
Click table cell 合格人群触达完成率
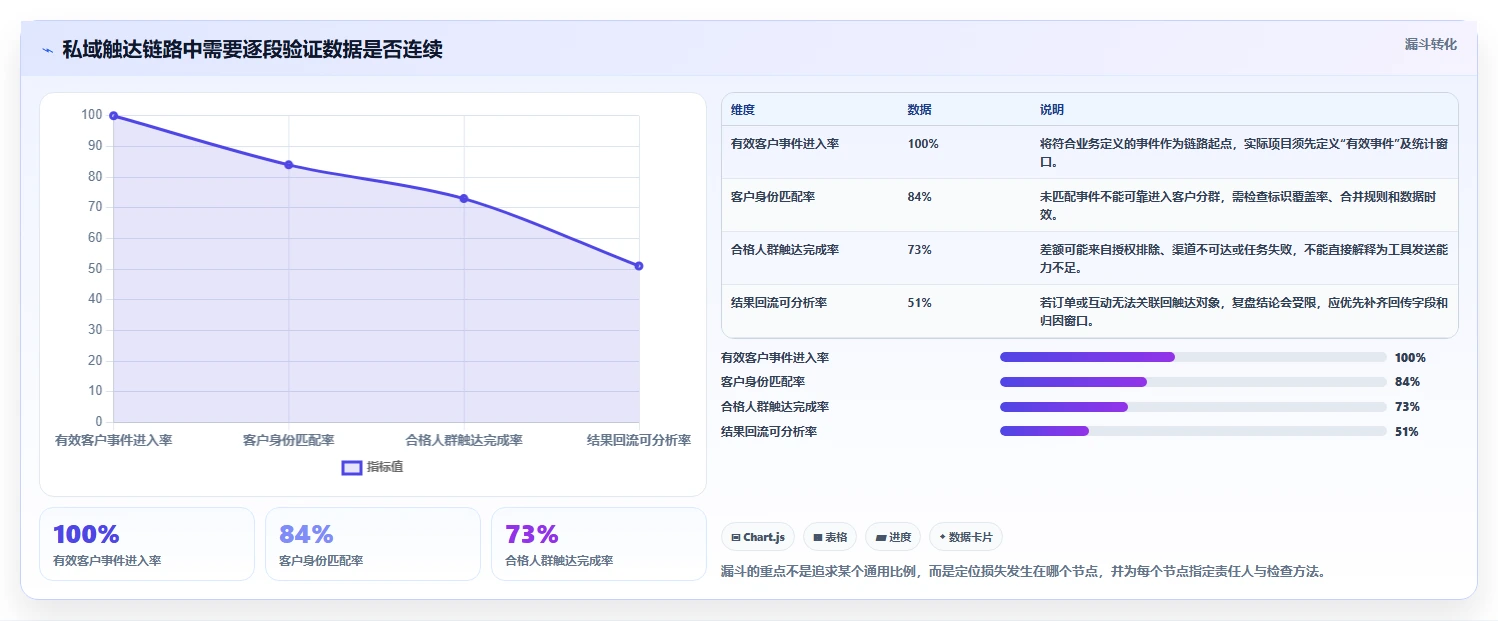(x=785, y=250)
